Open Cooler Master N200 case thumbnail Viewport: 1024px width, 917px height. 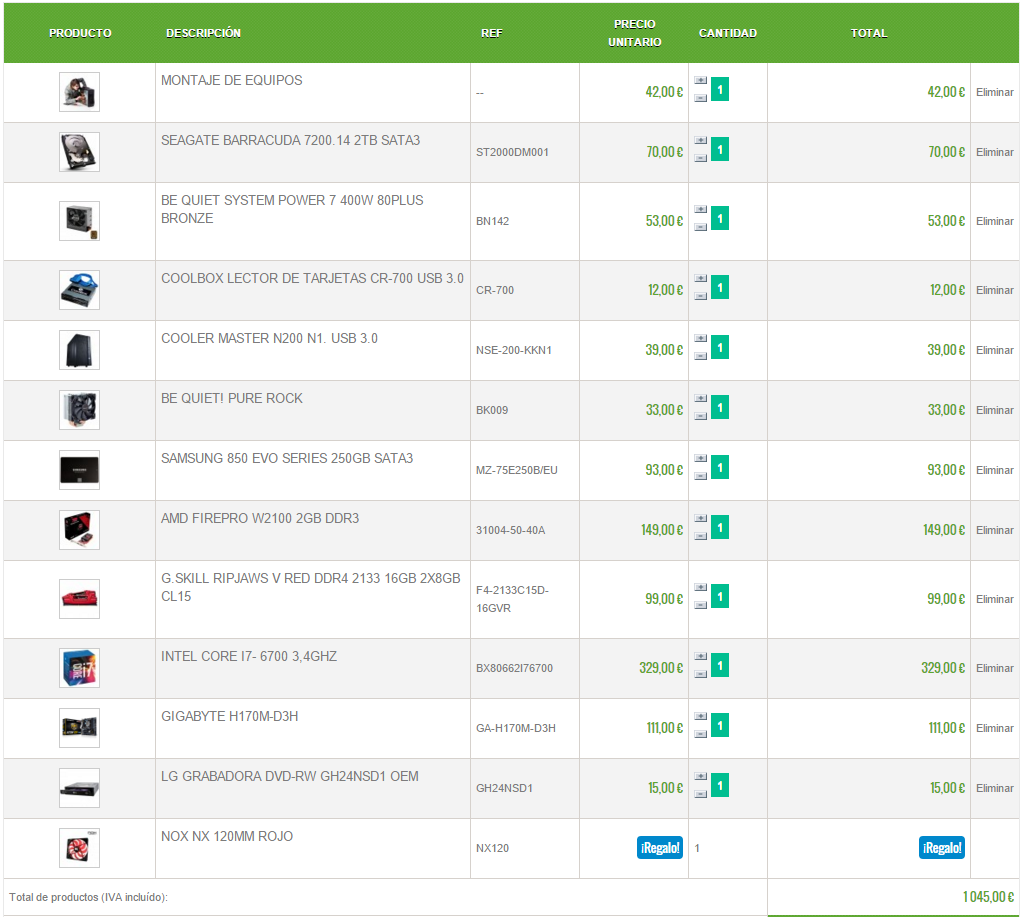point(79,350)
